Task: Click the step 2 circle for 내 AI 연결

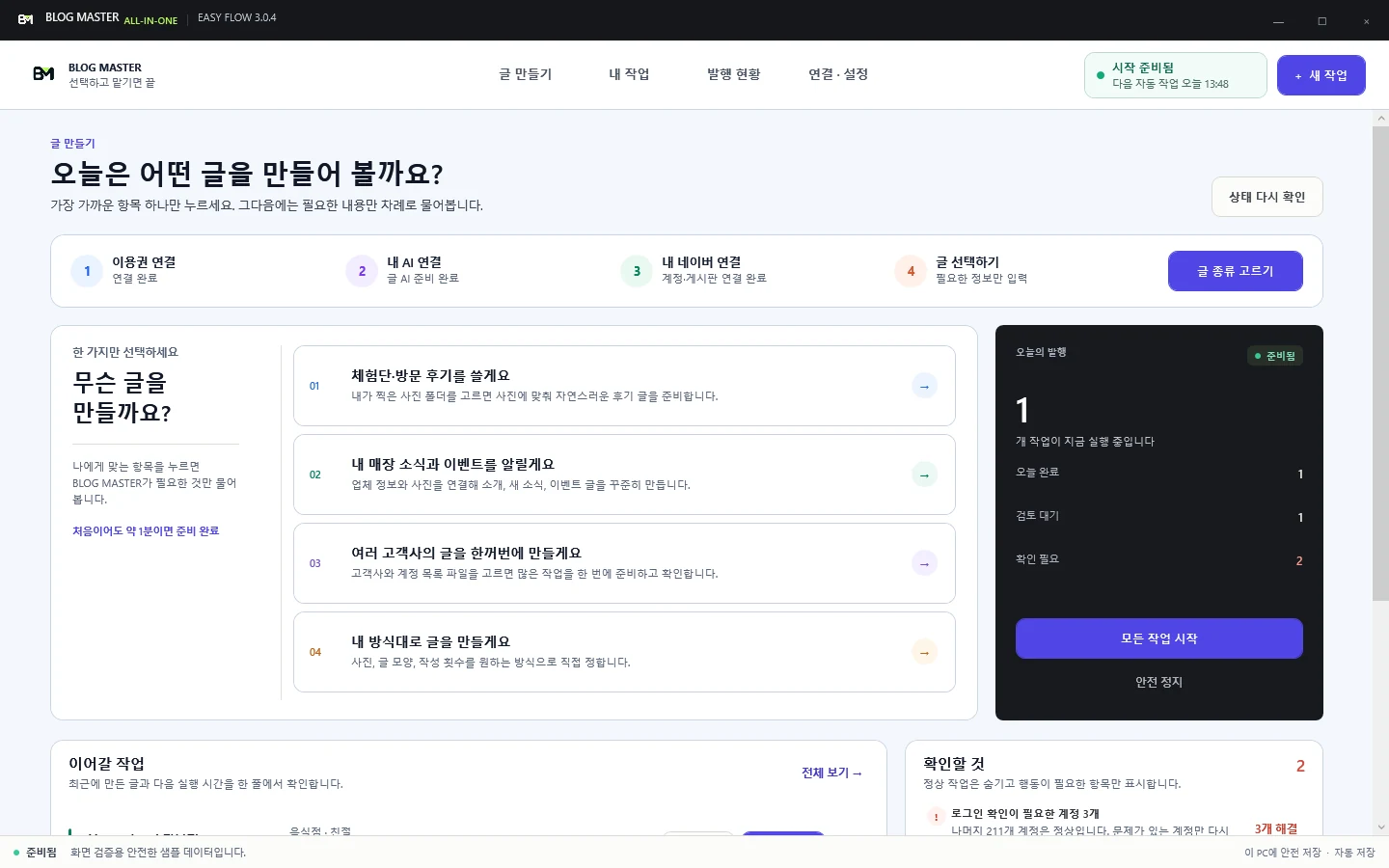Action: pyautogui.click(x=362, y=271)
